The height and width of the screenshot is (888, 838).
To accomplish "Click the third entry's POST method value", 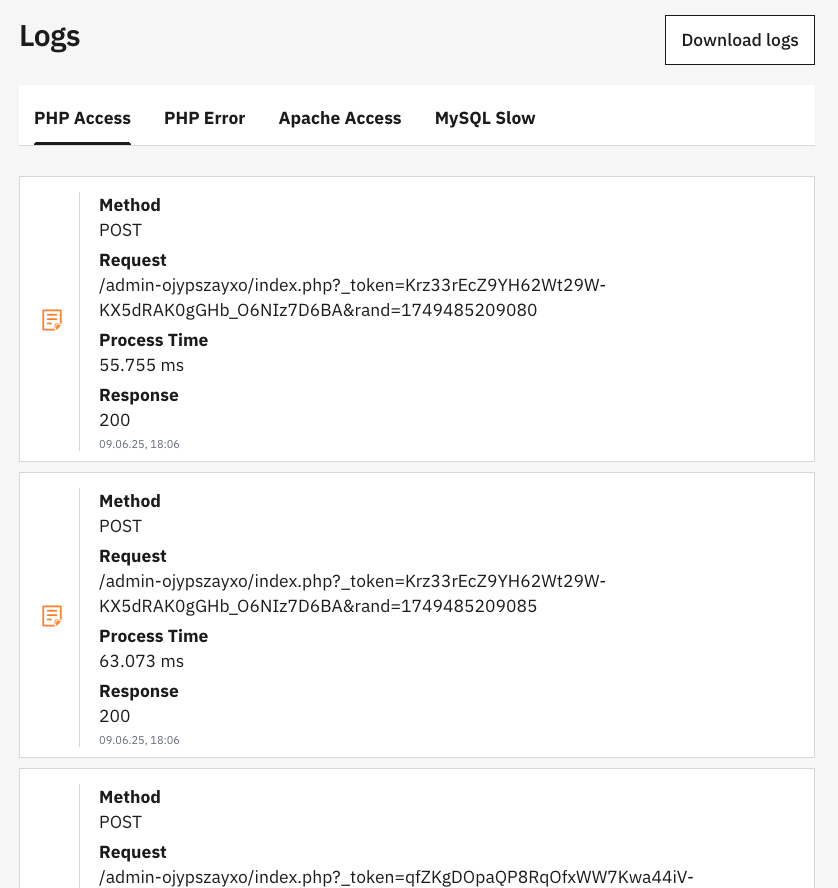I will [x=121, y=822].
